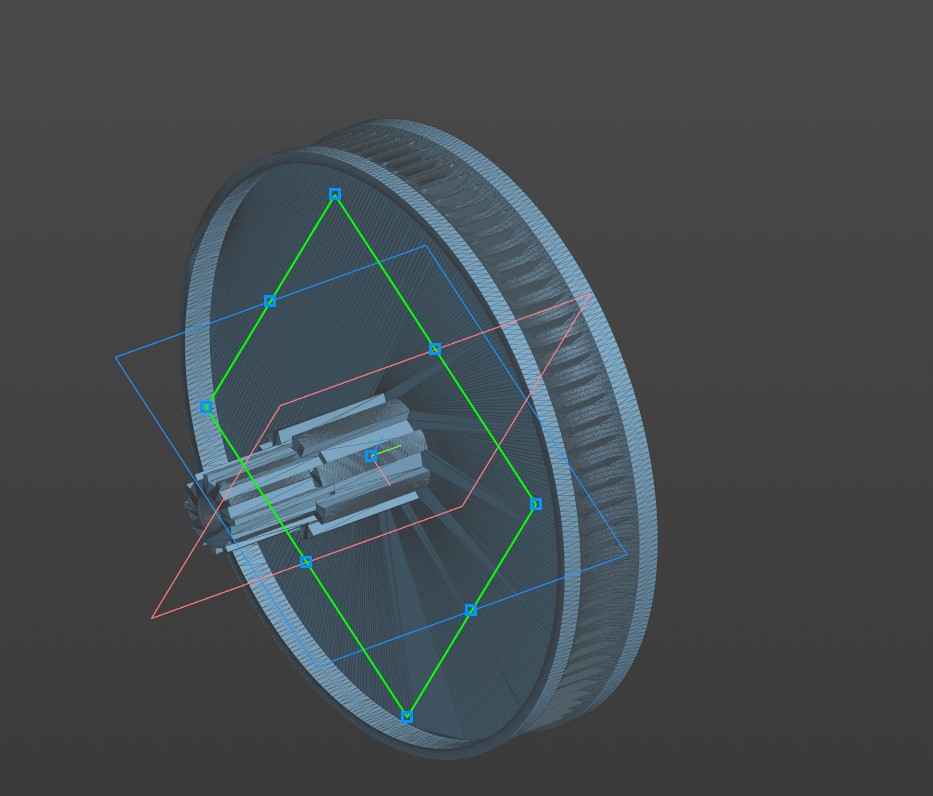Select the bottom corner handle of green plane

coord(407,717)
